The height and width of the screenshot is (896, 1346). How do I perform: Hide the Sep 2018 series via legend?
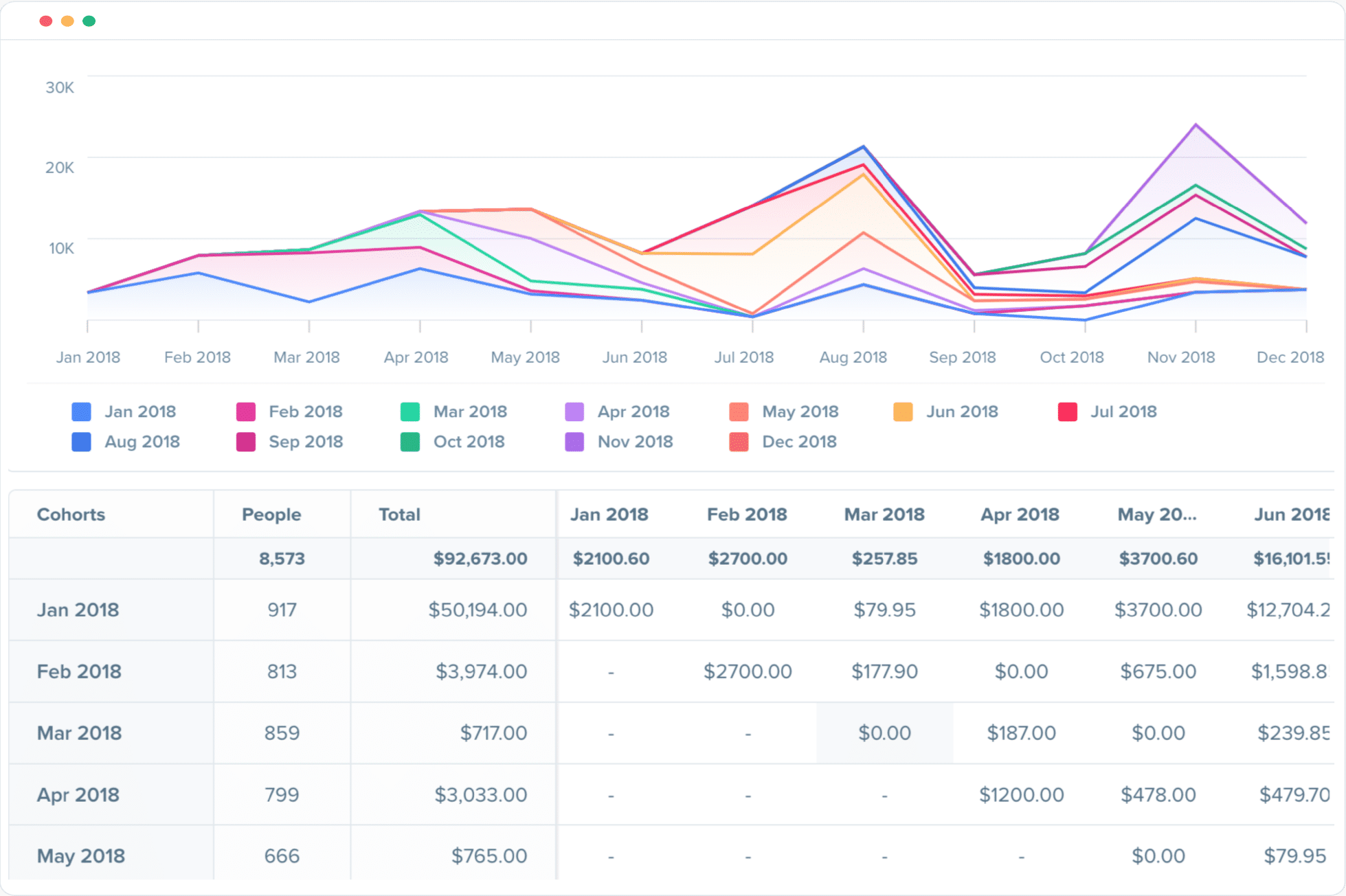(246, 442)
